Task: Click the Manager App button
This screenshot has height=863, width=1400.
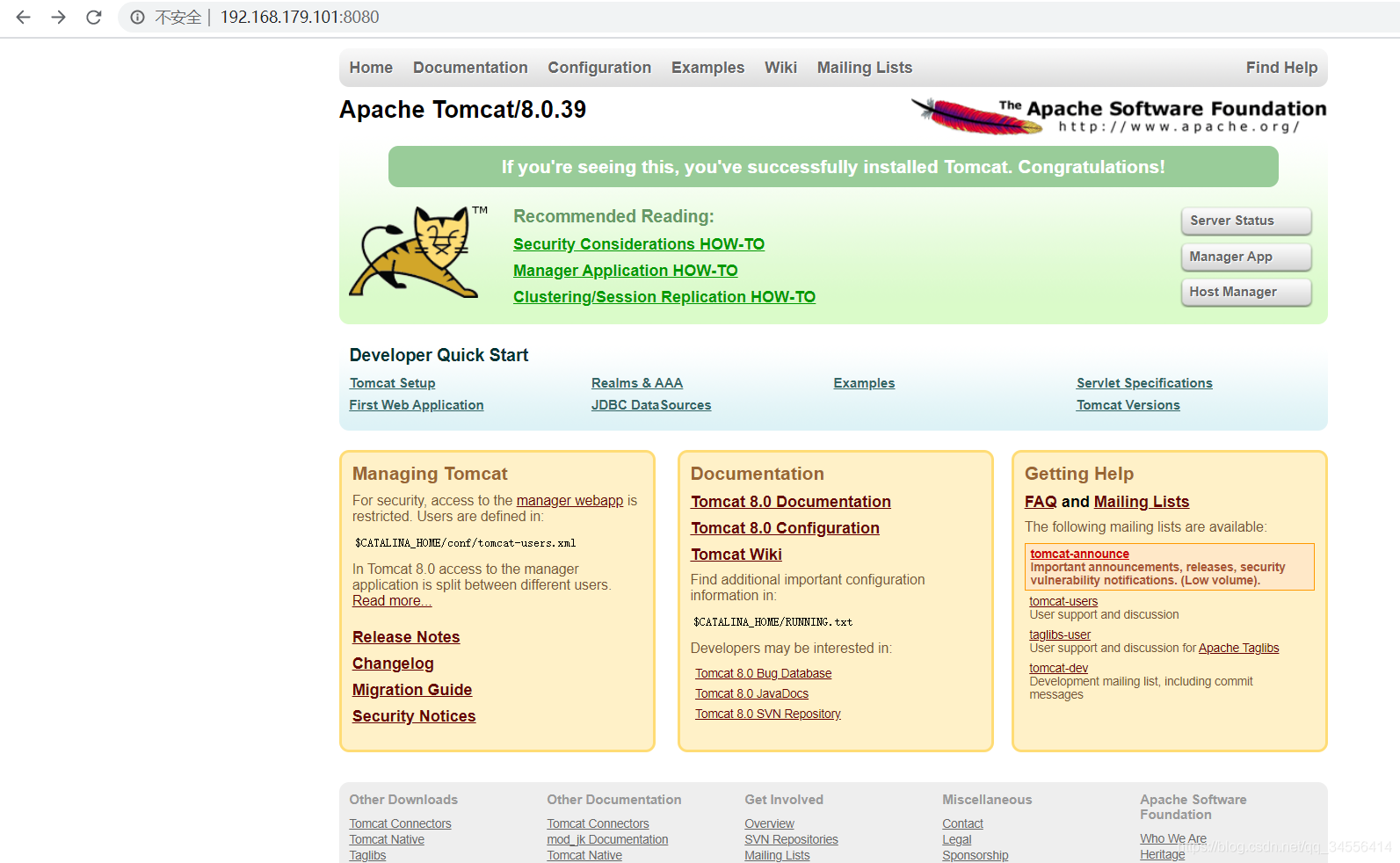Action: pyautogui.click(x=1246, y=257)
